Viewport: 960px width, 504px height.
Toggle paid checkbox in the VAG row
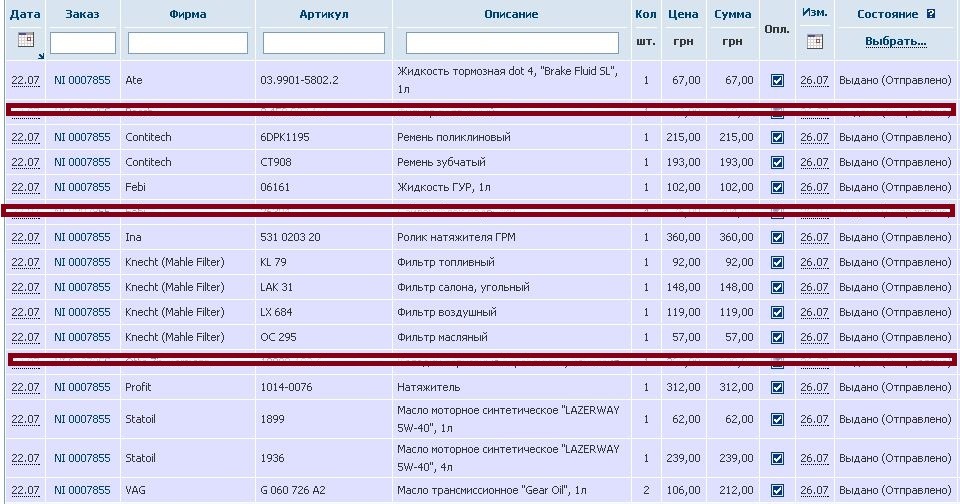click(777, 491)
